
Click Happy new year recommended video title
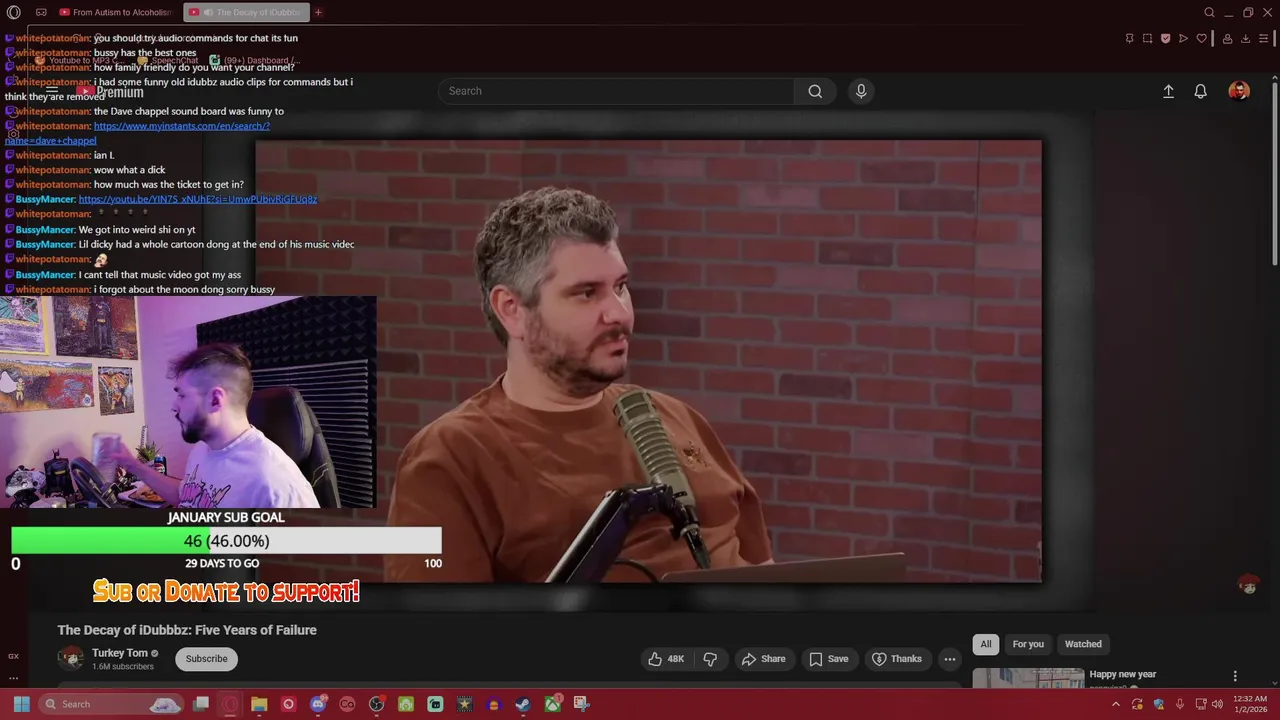pos(1122,674)
